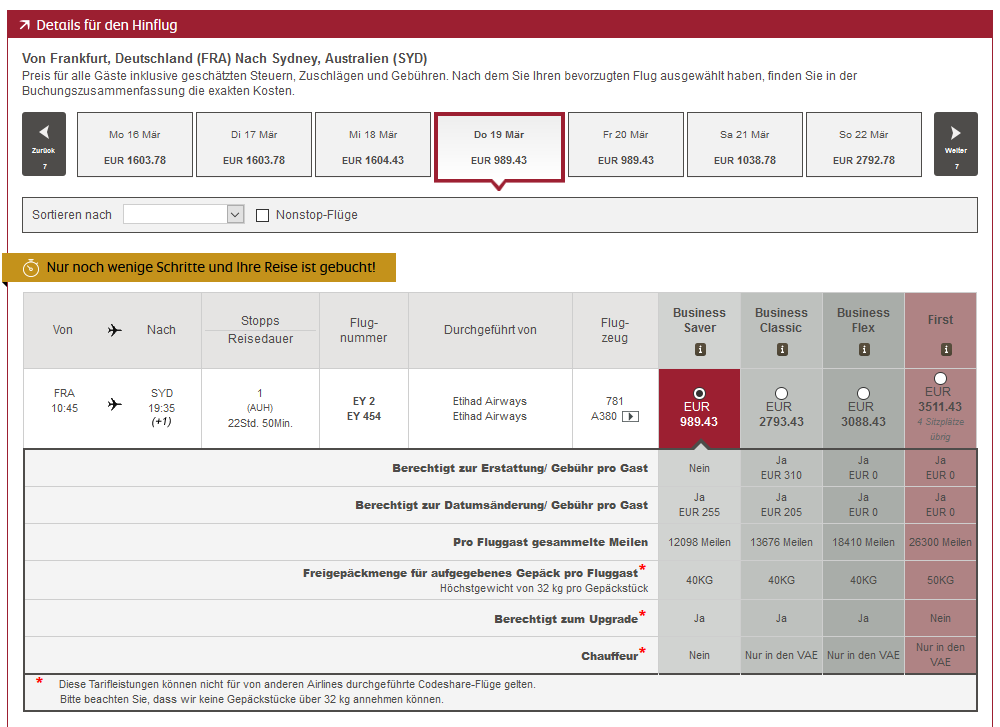Click the Di 17 Mär date tab
The image size is (1000, 727).
click(x=253, y=146)
